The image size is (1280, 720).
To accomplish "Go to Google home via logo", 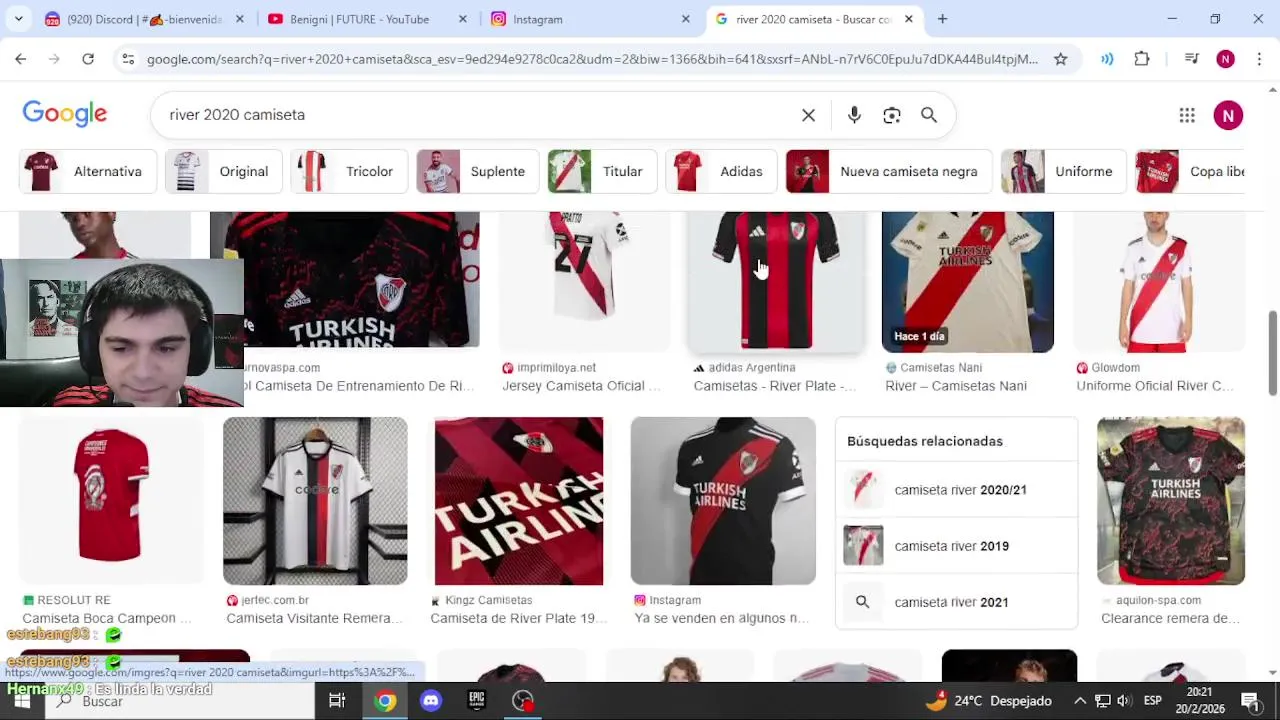I will click(65, 114).
